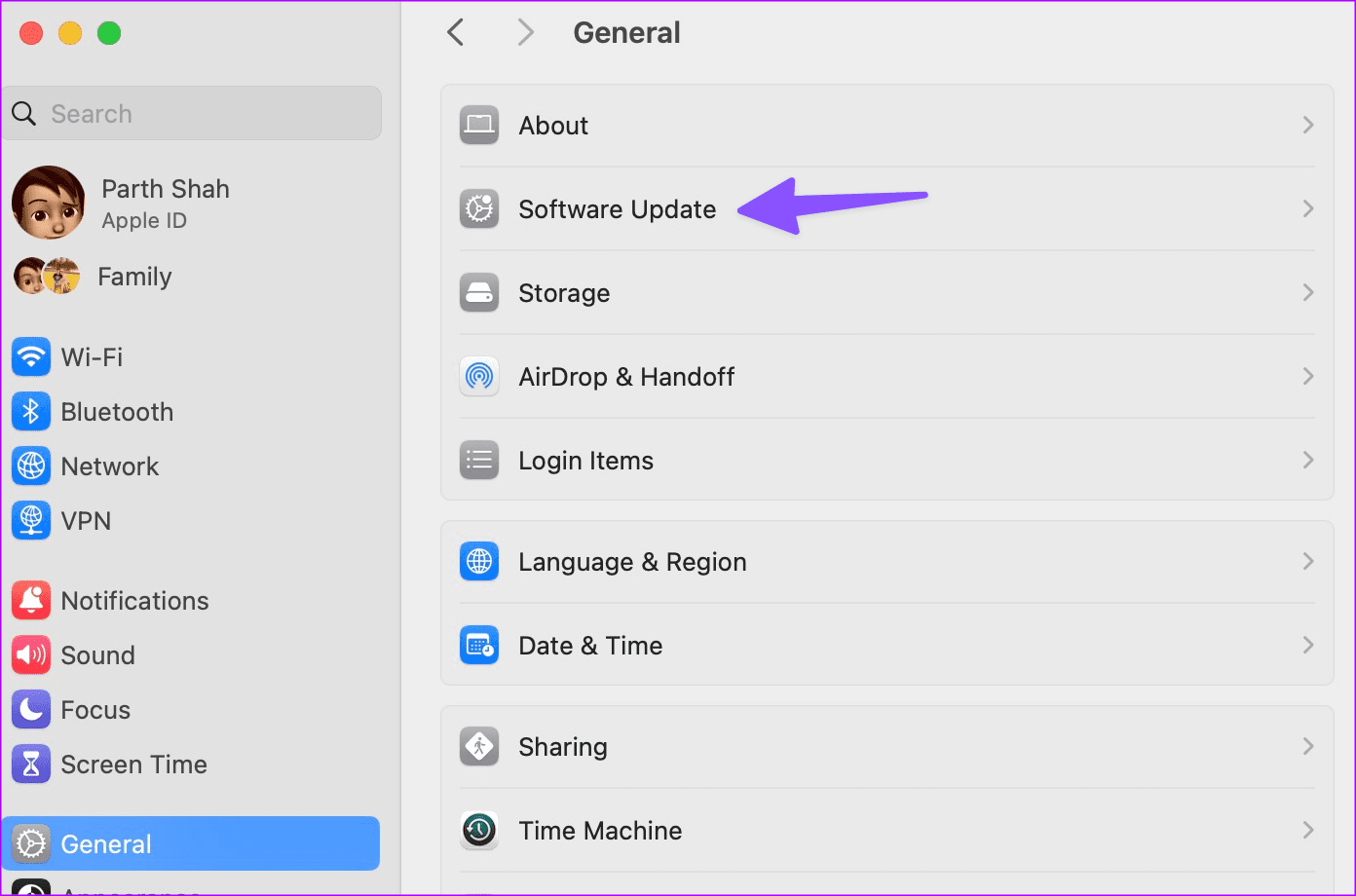
Task: Click the About icon
Action: [478, 125]
